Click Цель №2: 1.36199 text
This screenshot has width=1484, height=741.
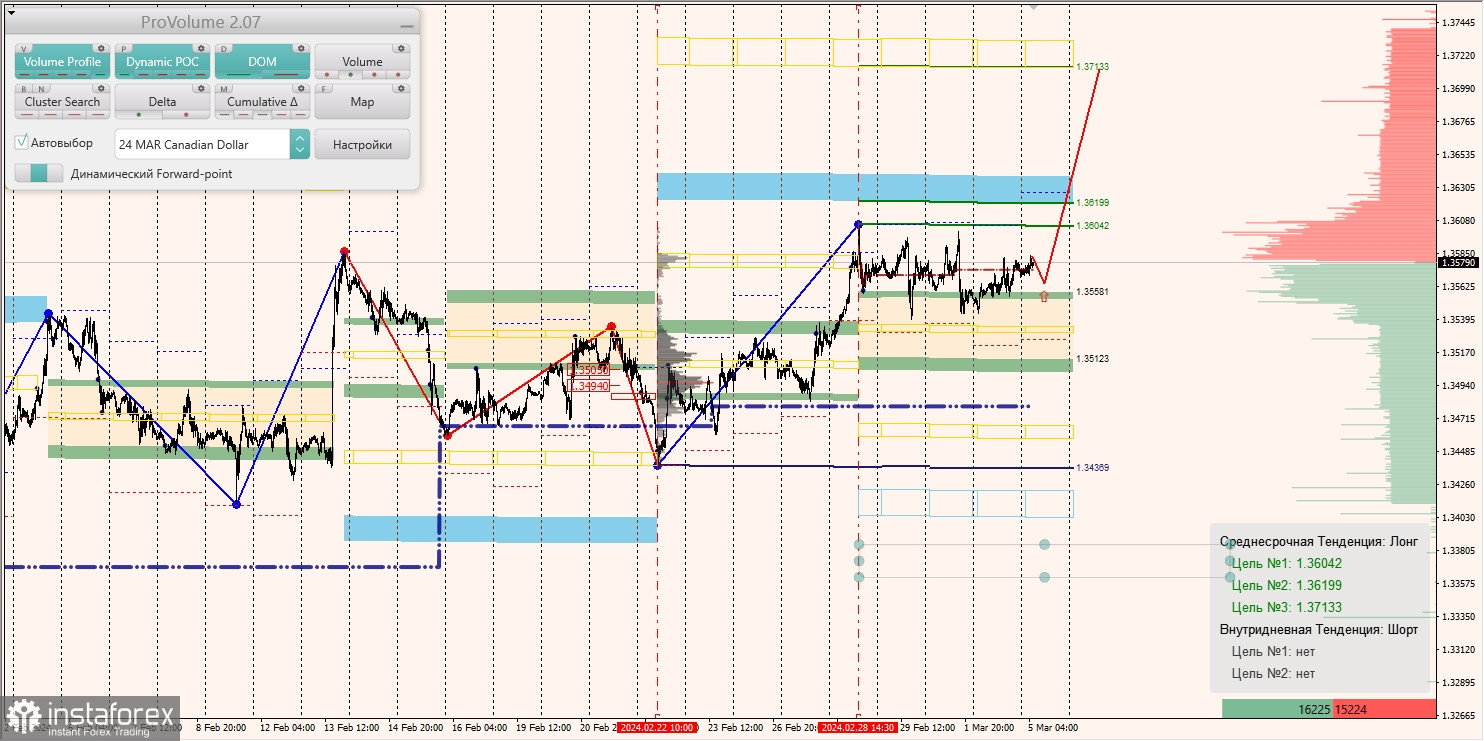point(1286,586)
